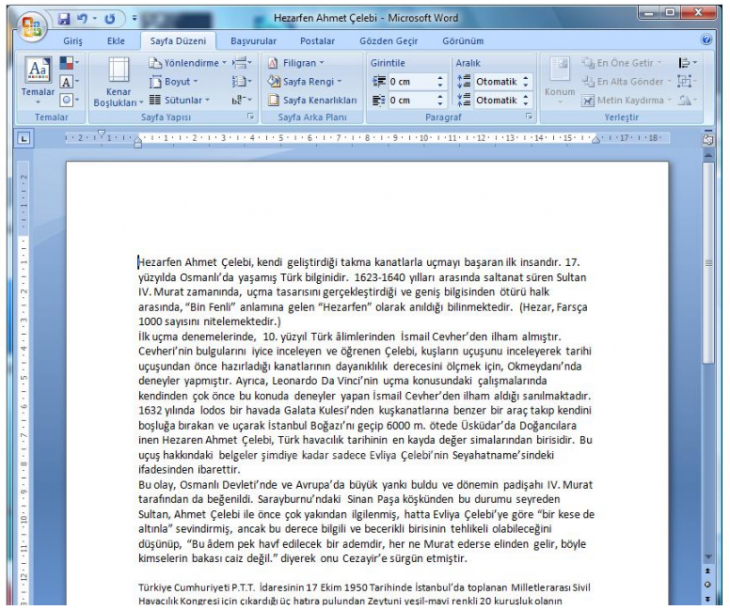The image size is (730, 610).
Task: Open the theme fonts 'A' icon
Action: (x=69, y=82)
